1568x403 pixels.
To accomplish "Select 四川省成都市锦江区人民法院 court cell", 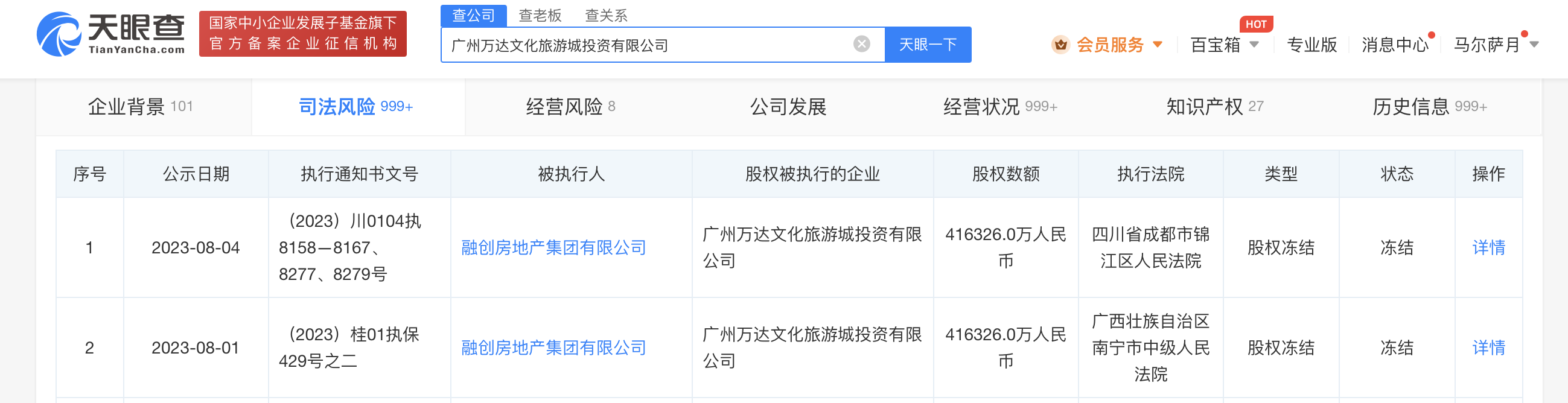I will (x=1150, y=248).
